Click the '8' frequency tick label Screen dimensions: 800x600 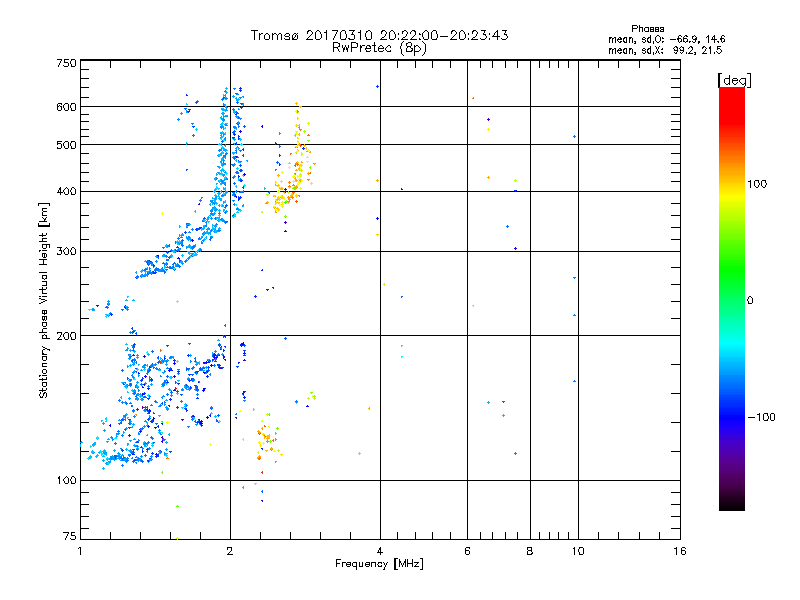pos(530,551)
